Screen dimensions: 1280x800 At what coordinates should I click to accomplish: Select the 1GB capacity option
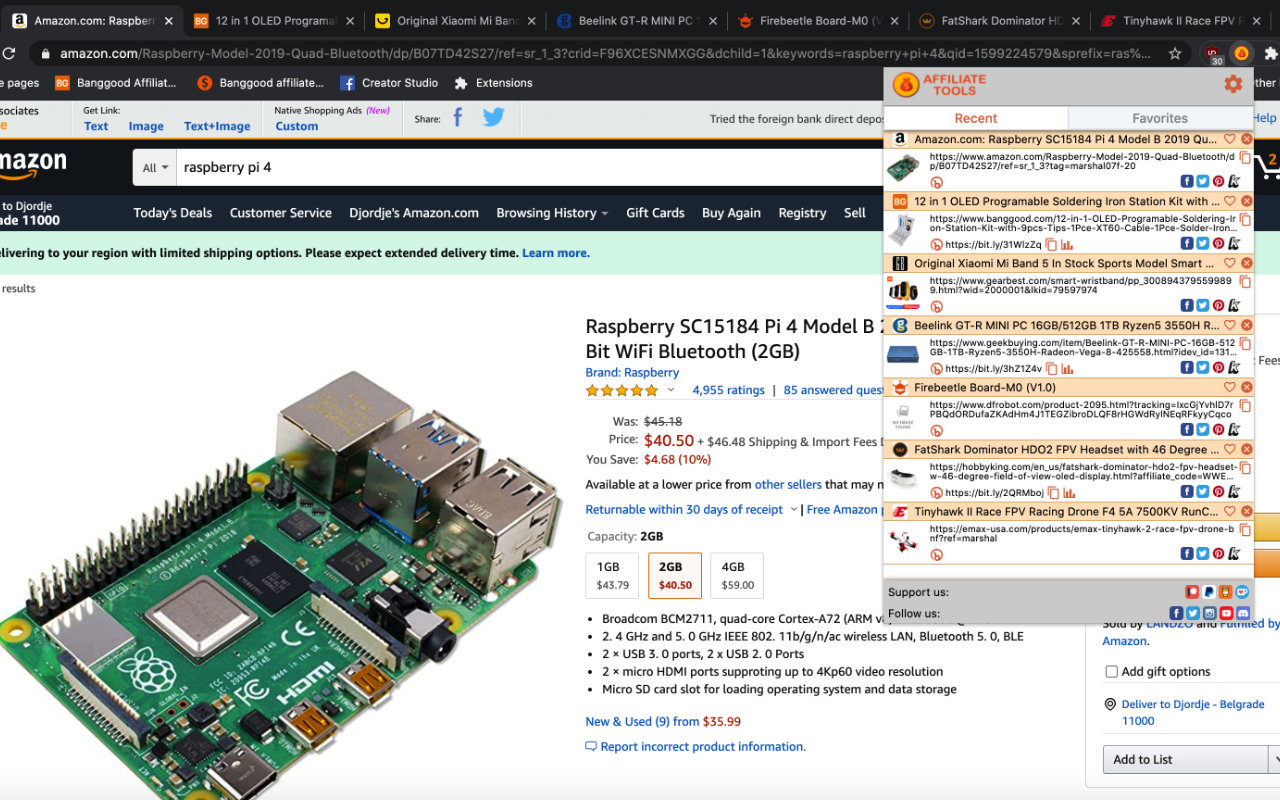coord(612,575)
